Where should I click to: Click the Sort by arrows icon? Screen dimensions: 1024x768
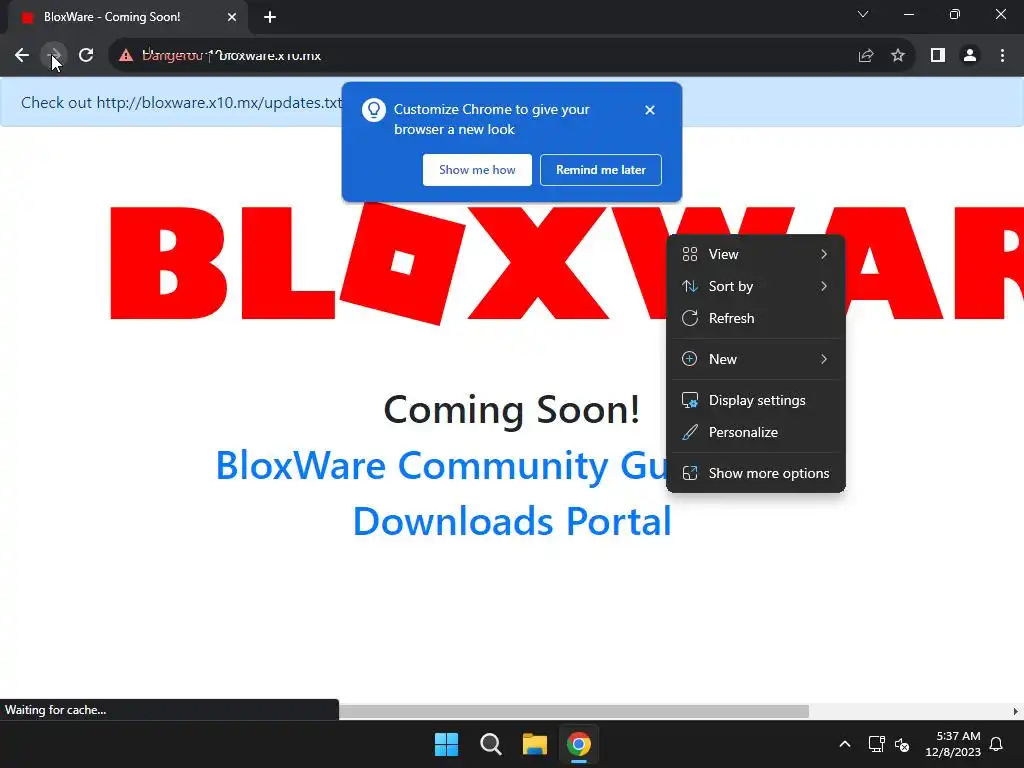coord(690,286)
